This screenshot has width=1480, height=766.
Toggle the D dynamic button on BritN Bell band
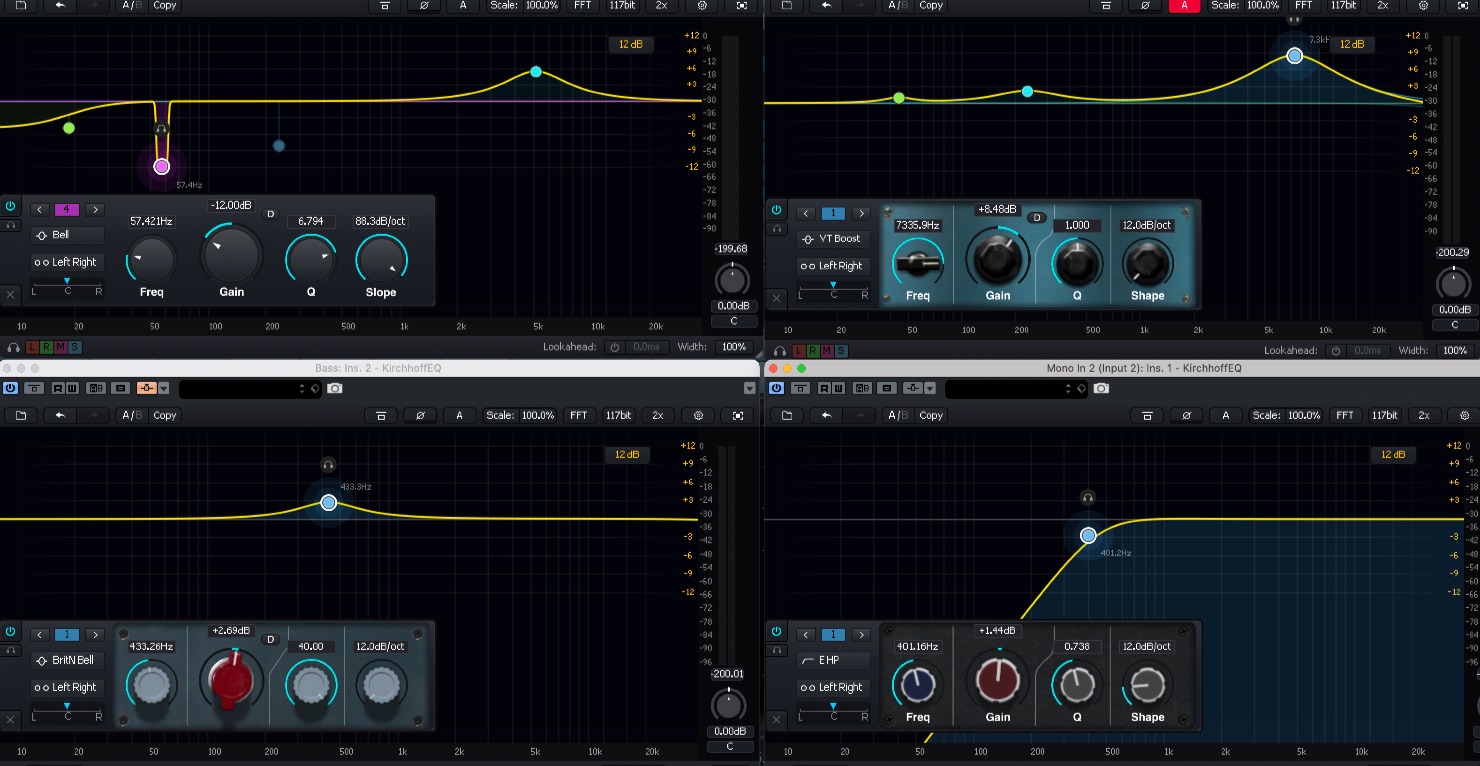pos(269,640)
